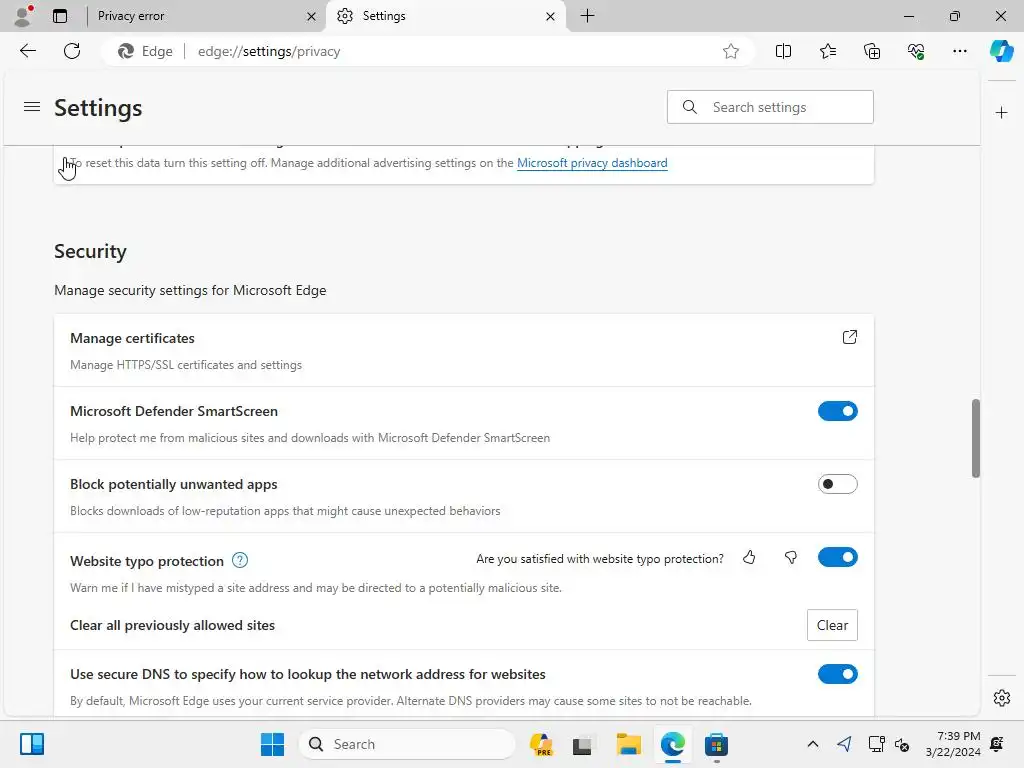Enable Block potentially unwanted apps toggle
This screenshot has width=1024, height=768.
(x=837, y=484)
